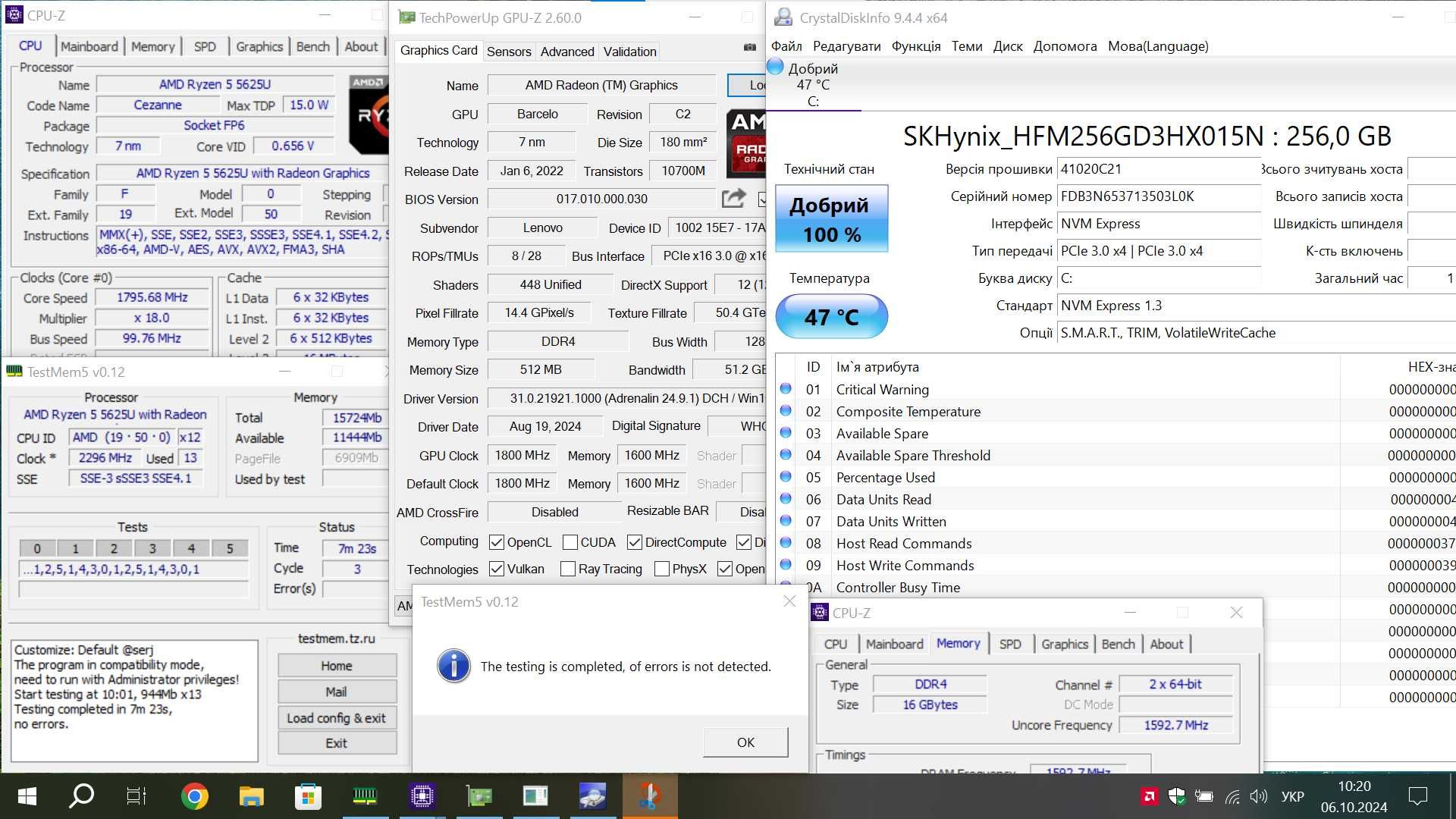1456x819 pixels.
Task: Click the serial number field FDB3N653713503L0K
Action: (1159, 196)
